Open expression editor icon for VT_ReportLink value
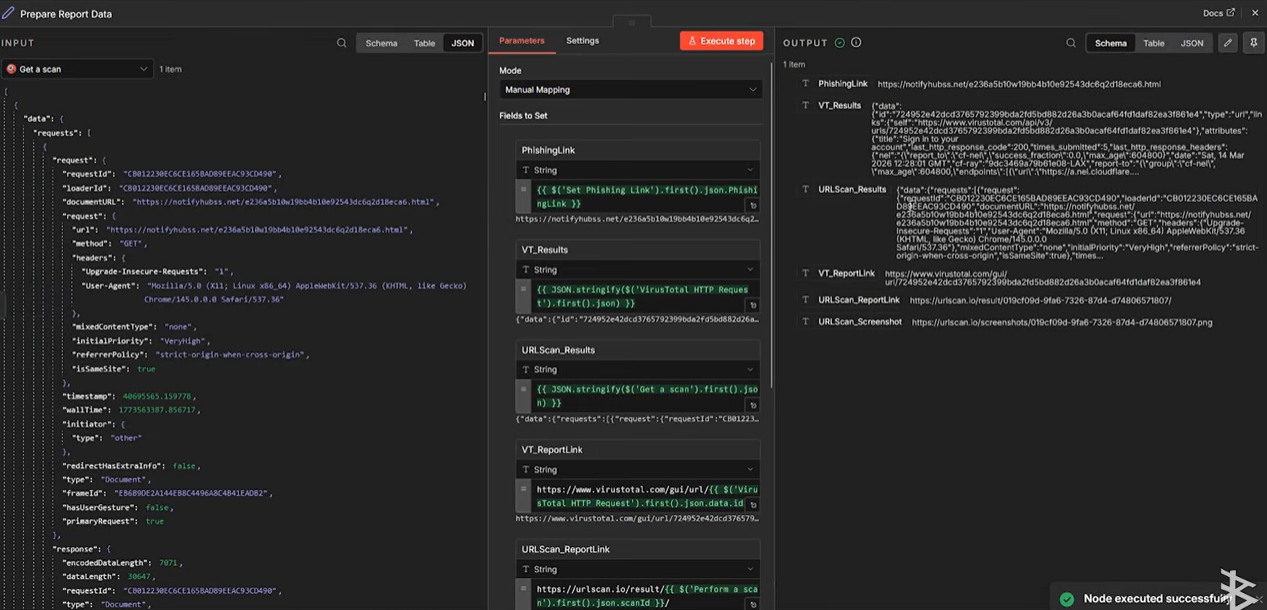Screen dimensions: 1267x610 (x=753, y=504)
